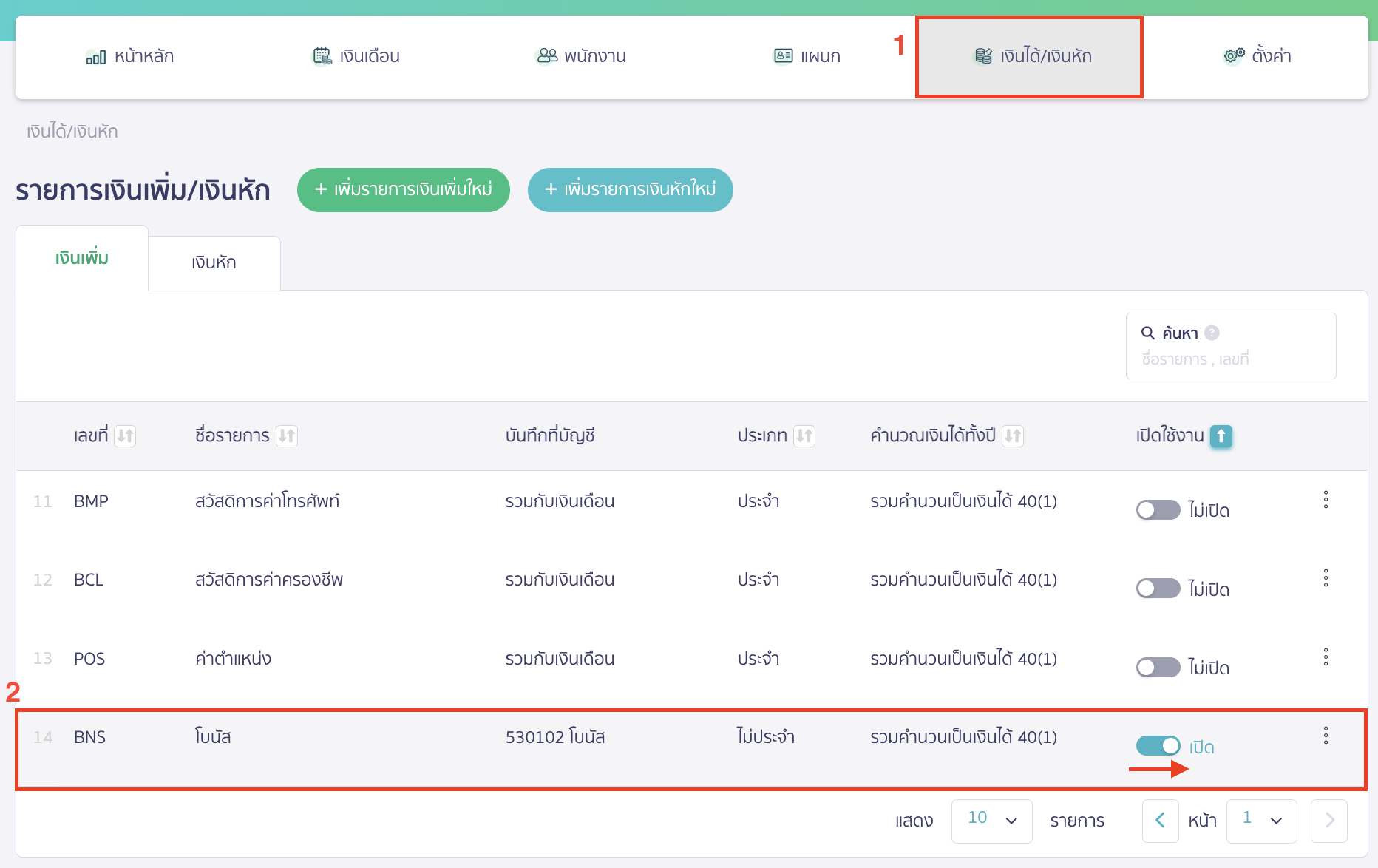Viewport: 1378px width, 868px height.
Task: Click the เพิ่มรายการเงินเพิ่มใหม่ button
Action: [403, 190]
